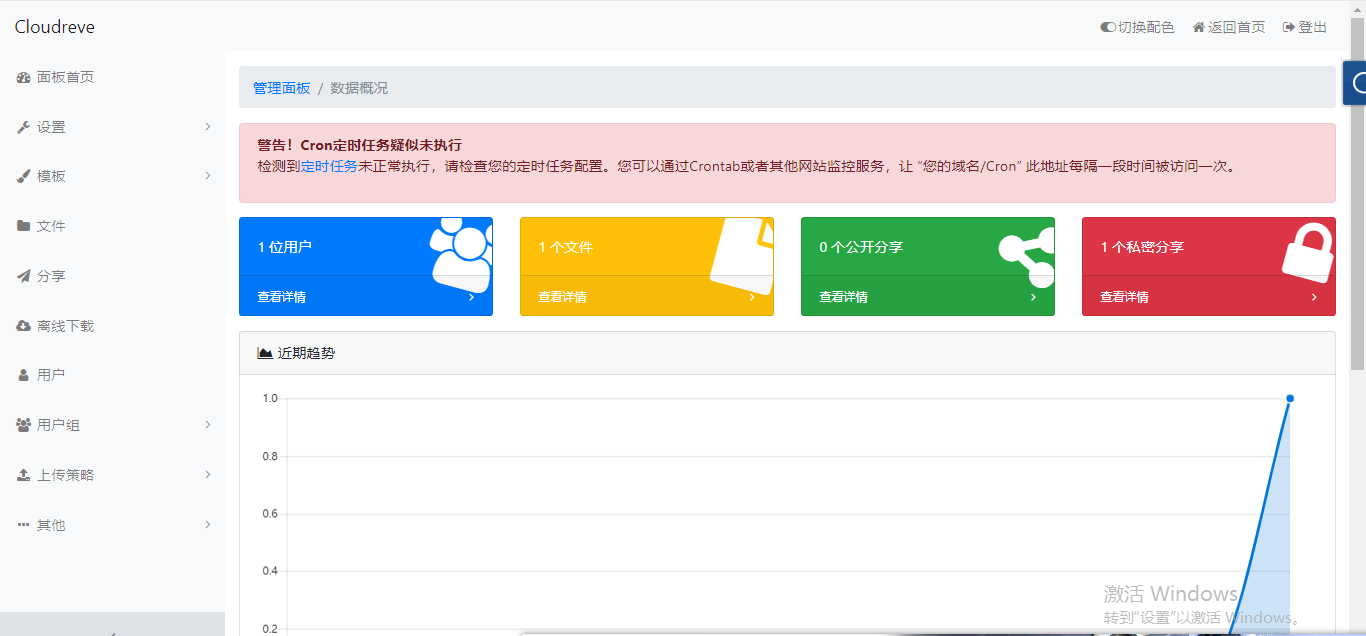Image resolution: width=1366 pixels, height=636 pixels.
Task: Toggle color scheme with 切换配色
Action: [1137, 27]
